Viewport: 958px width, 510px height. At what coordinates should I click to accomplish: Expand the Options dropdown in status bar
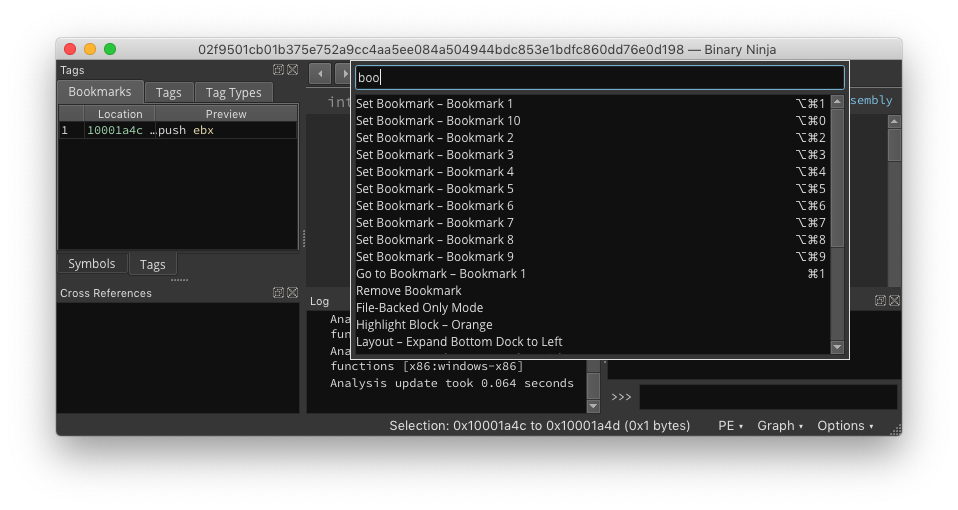(845, 426)
